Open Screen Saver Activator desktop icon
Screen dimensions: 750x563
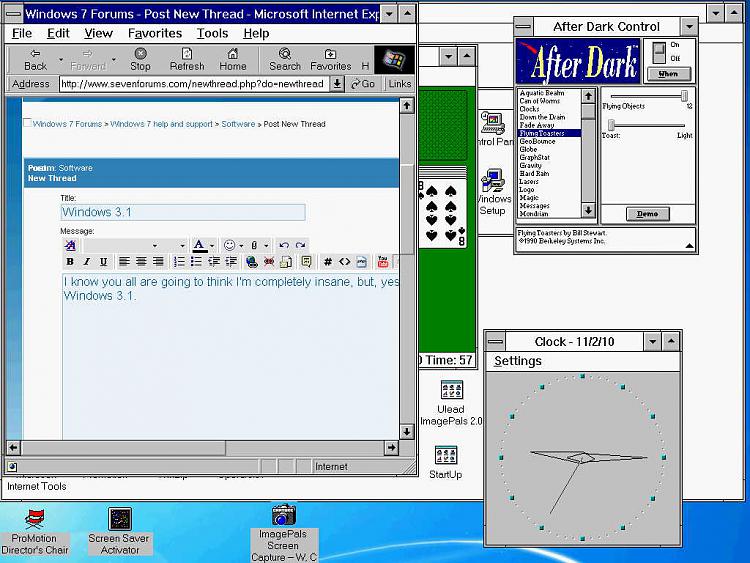[120, 531]
